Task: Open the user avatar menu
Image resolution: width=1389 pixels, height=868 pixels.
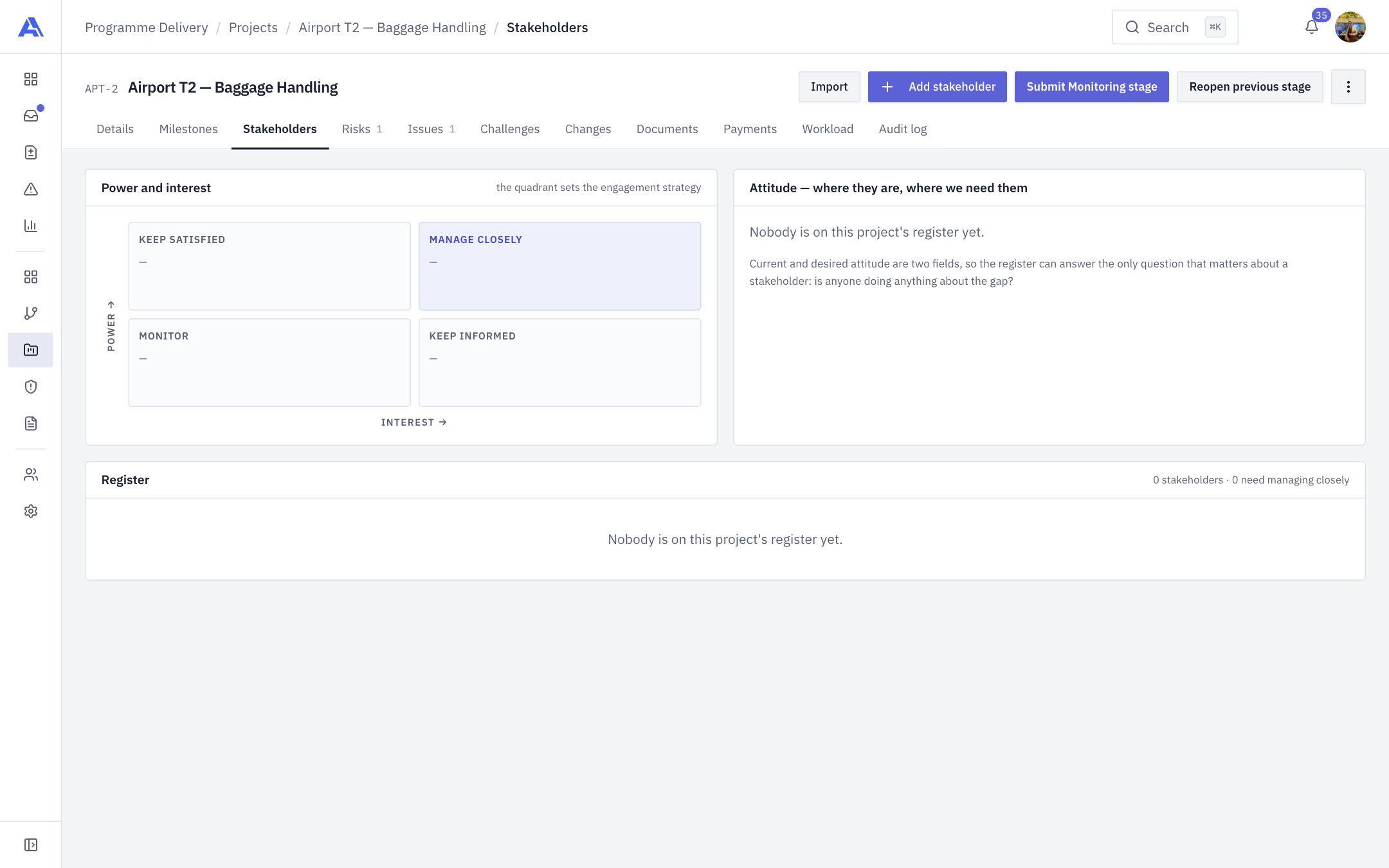Action: pos(1350,27)
